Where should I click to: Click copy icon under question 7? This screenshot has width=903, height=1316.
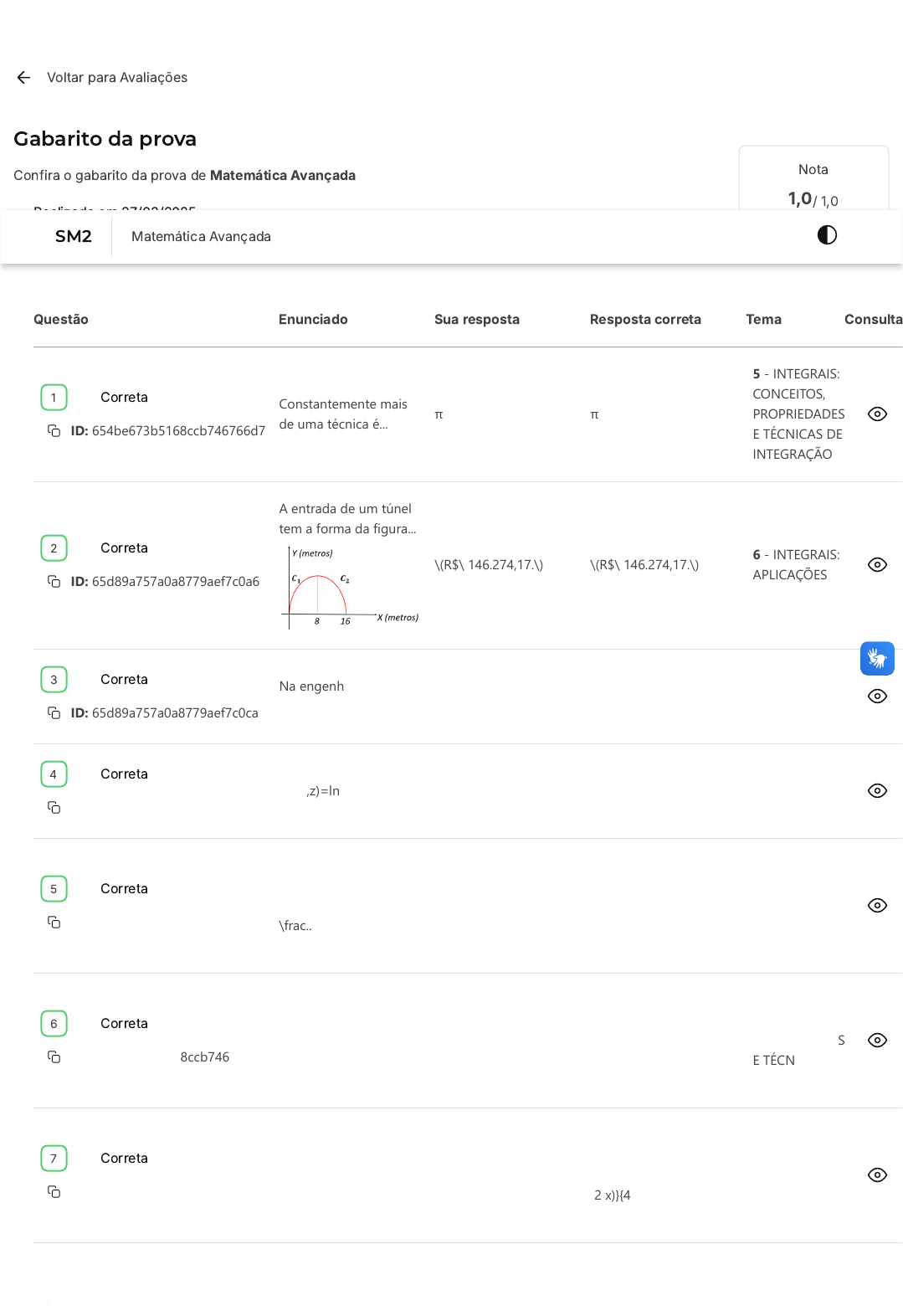tap(54, 1192)
